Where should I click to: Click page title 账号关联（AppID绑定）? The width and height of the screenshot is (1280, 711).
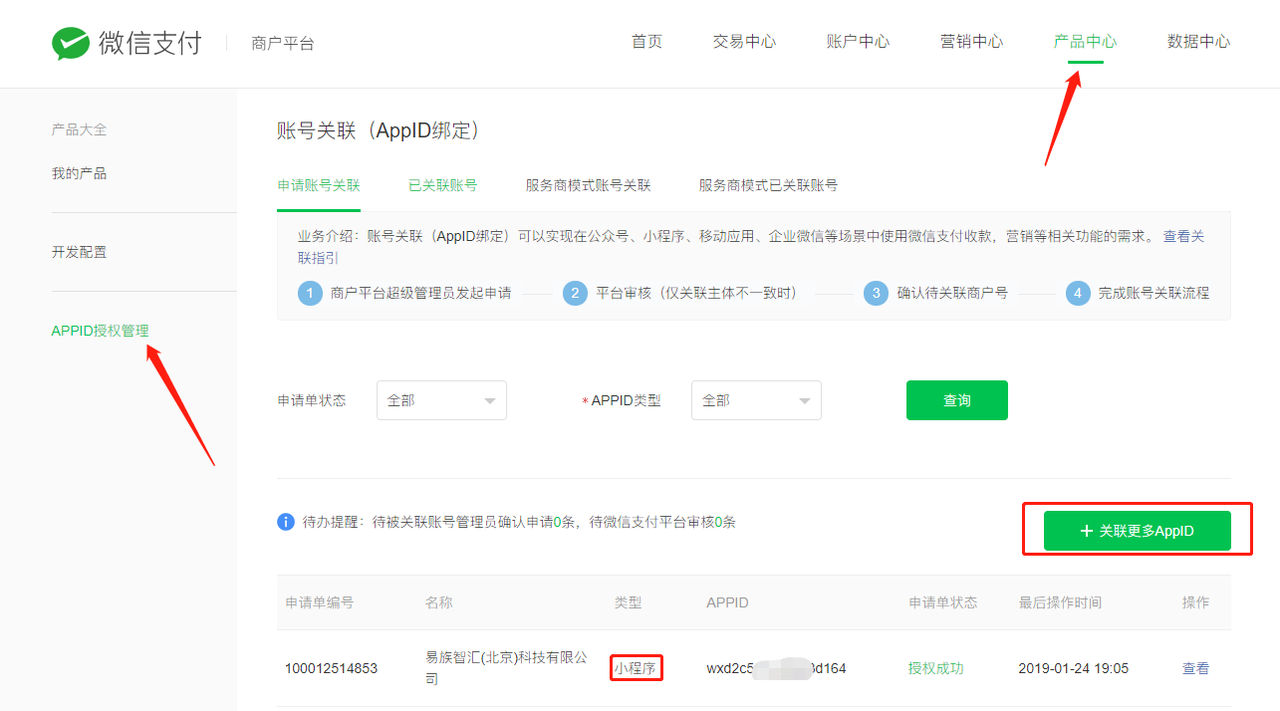coord(379,130)
